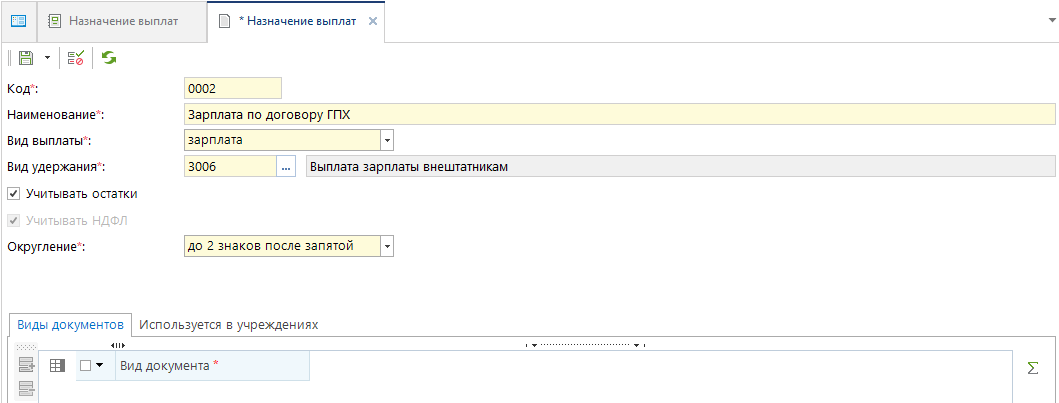Switch to the "Используется в учреждениях" tab
The width and height of the screenshot is (1059, 403).
coord(229,325)
